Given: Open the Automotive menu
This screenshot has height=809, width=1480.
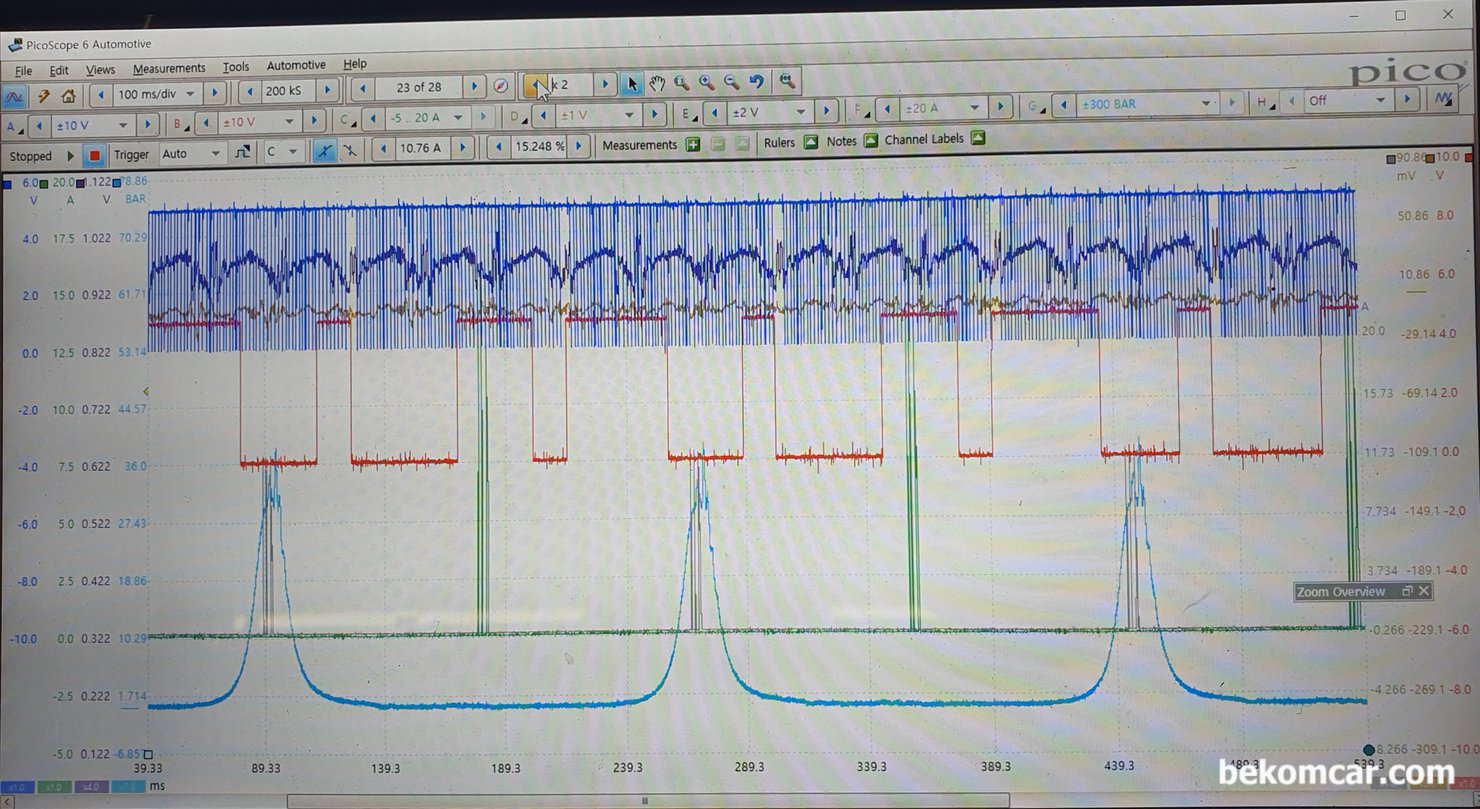Looking at the screenshot, I should coord(296,65).
